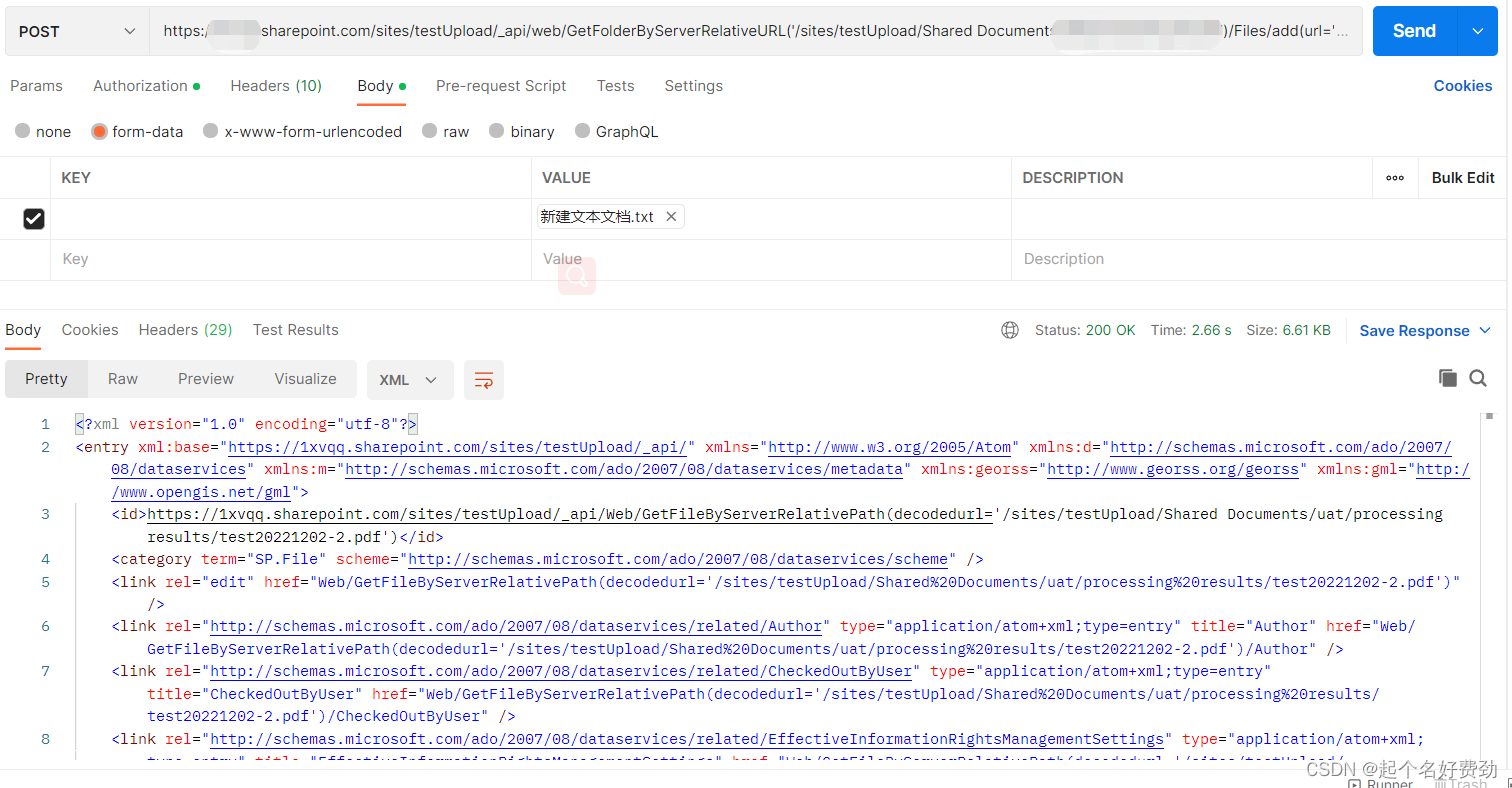Image resolution: width=1512 pixels, height=788 pixels.
Task: Click the Status: 200 OK text
Action: pos(1085,330)
